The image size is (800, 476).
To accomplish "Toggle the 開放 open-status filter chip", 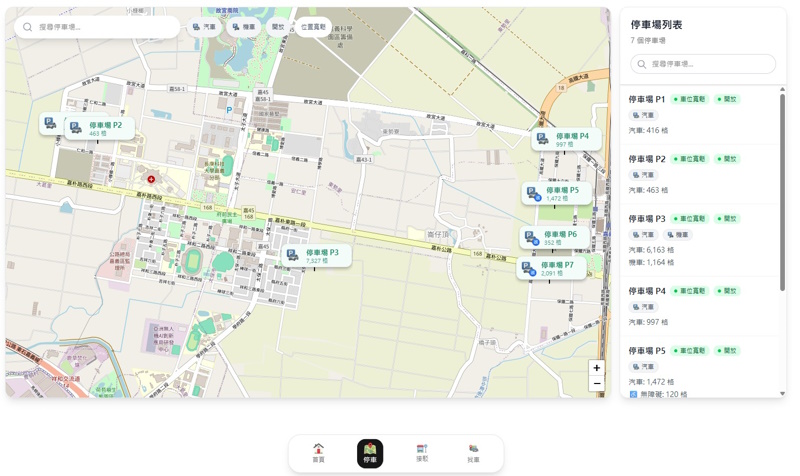I will point(278,27).
